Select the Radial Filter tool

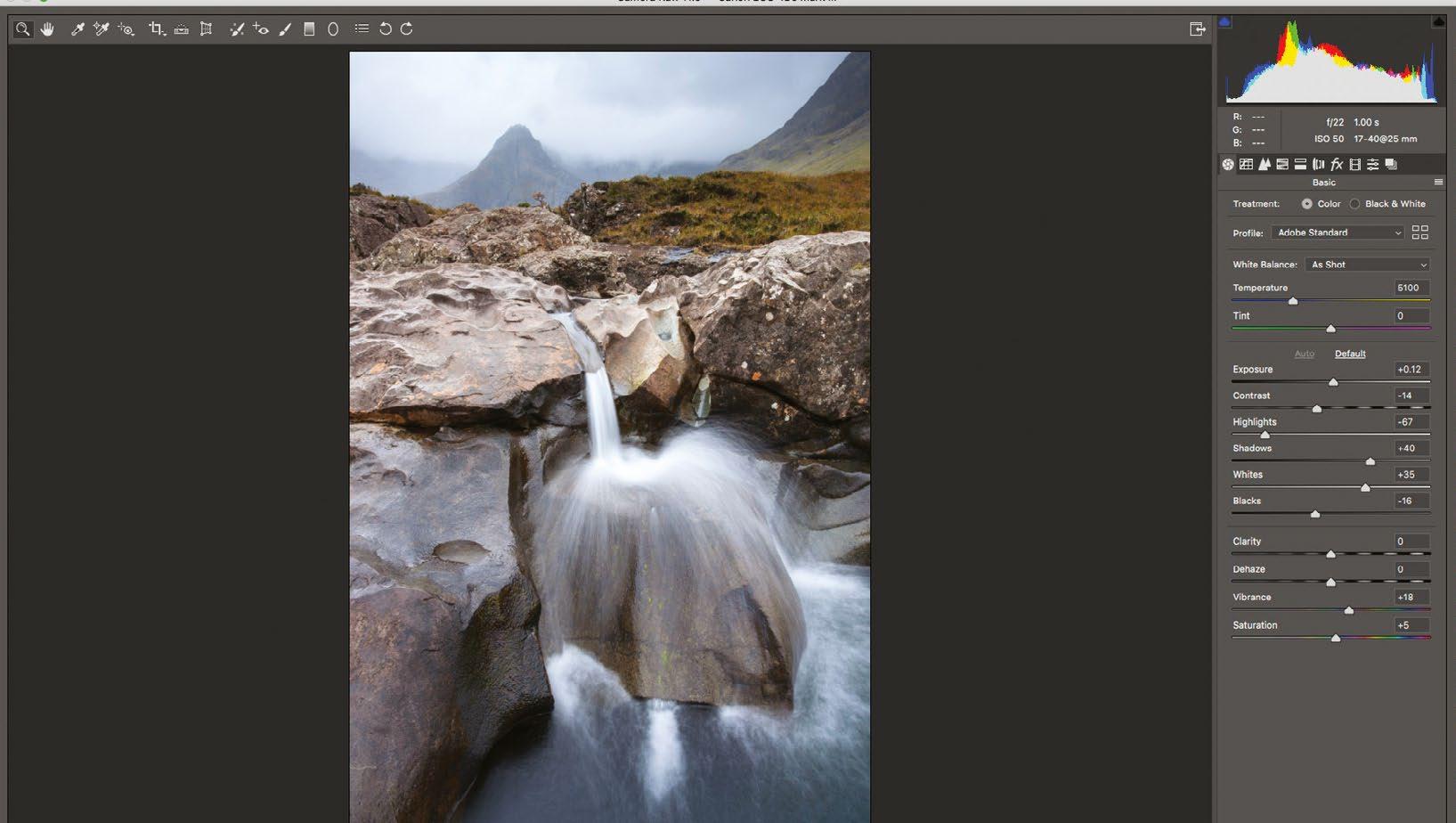[333, 29]
